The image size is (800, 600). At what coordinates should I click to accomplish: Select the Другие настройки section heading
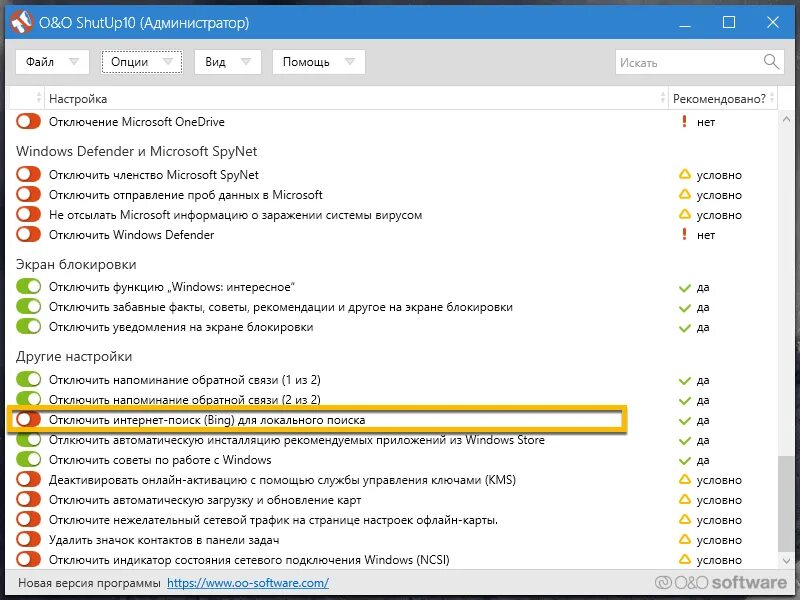coord(74,356)
